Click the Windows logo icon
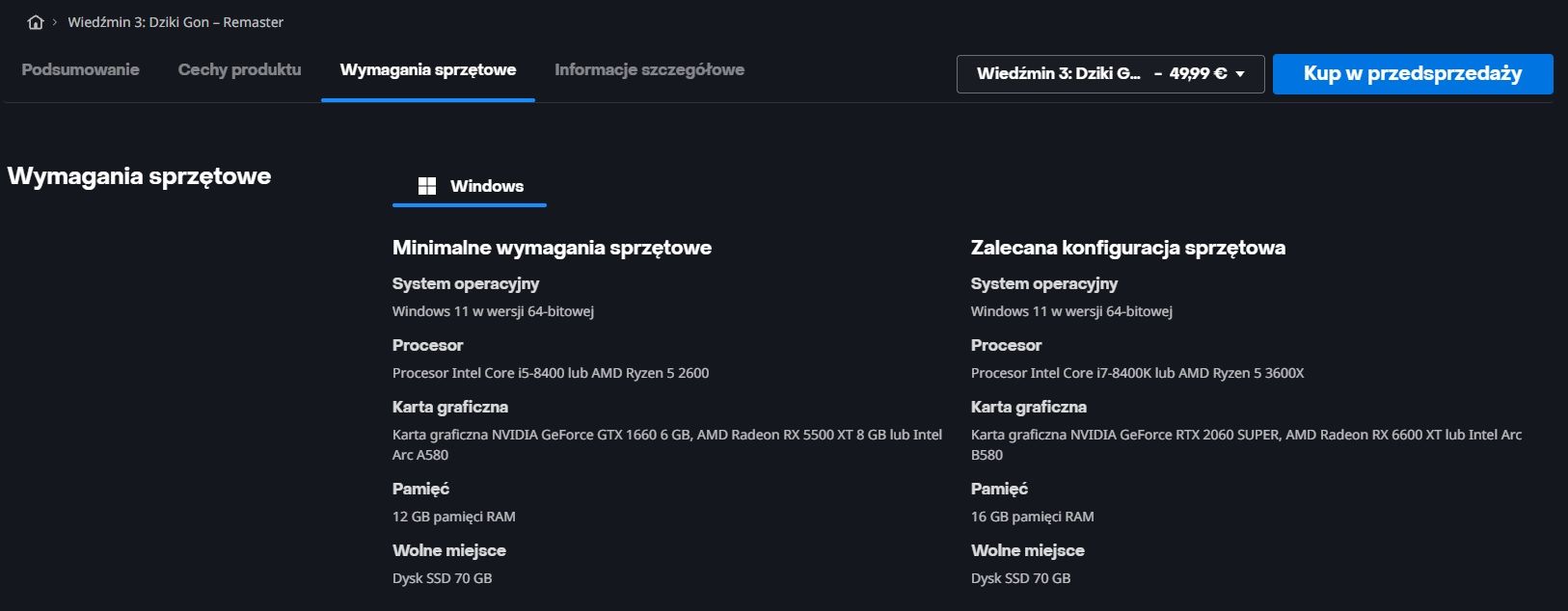Viewport: 1568px width, 611px height. point(427,186)
